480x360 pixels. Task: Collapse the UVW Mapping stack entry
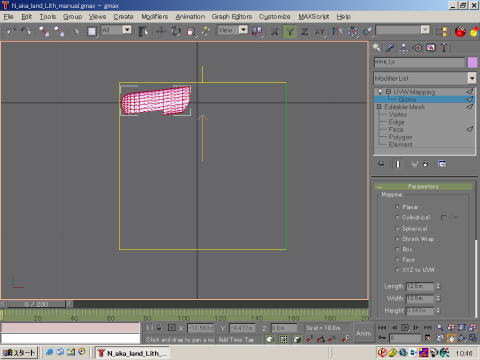[388, 91]
